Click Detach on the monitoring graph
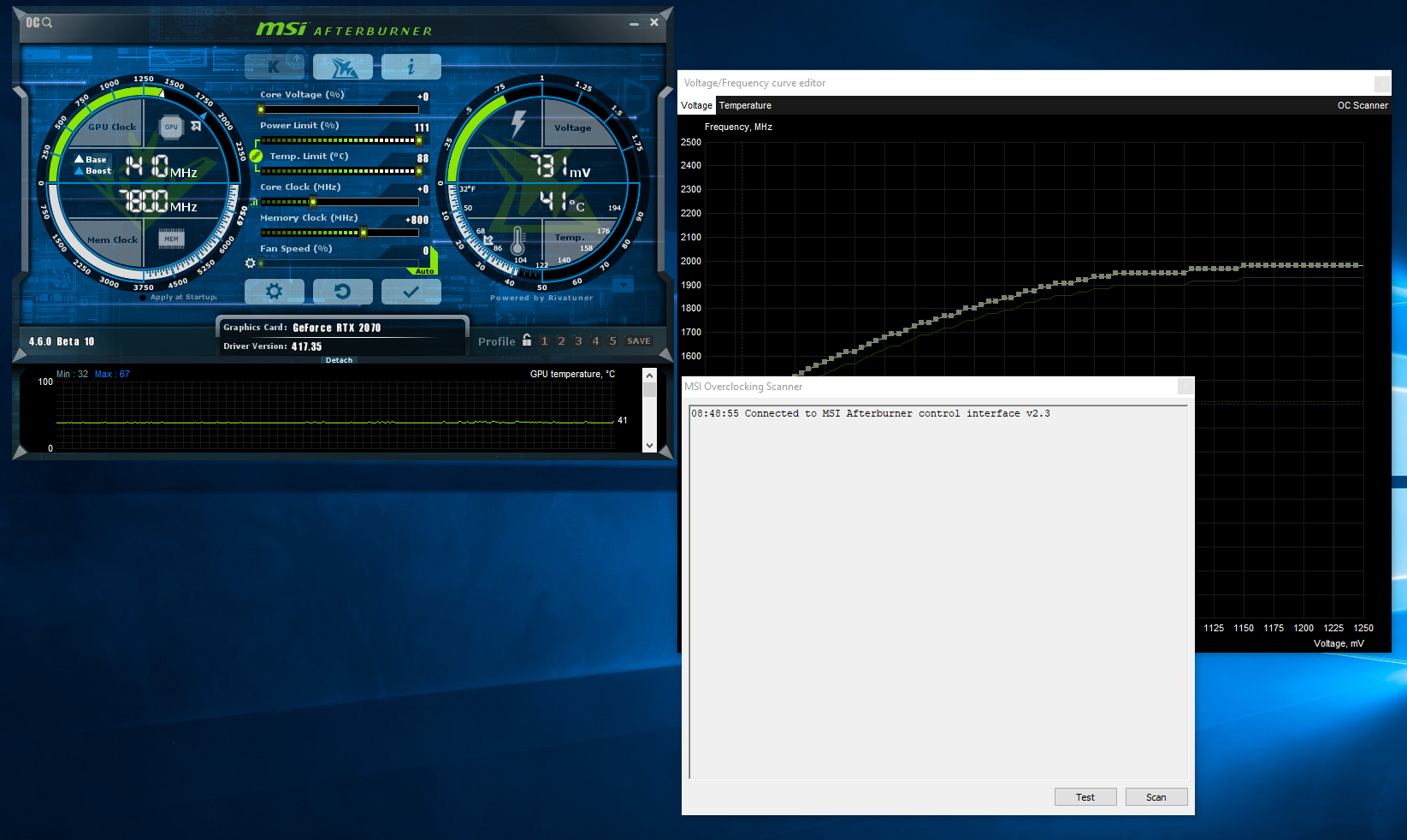This screenshot has width=1407, height=840. [339, 360]
